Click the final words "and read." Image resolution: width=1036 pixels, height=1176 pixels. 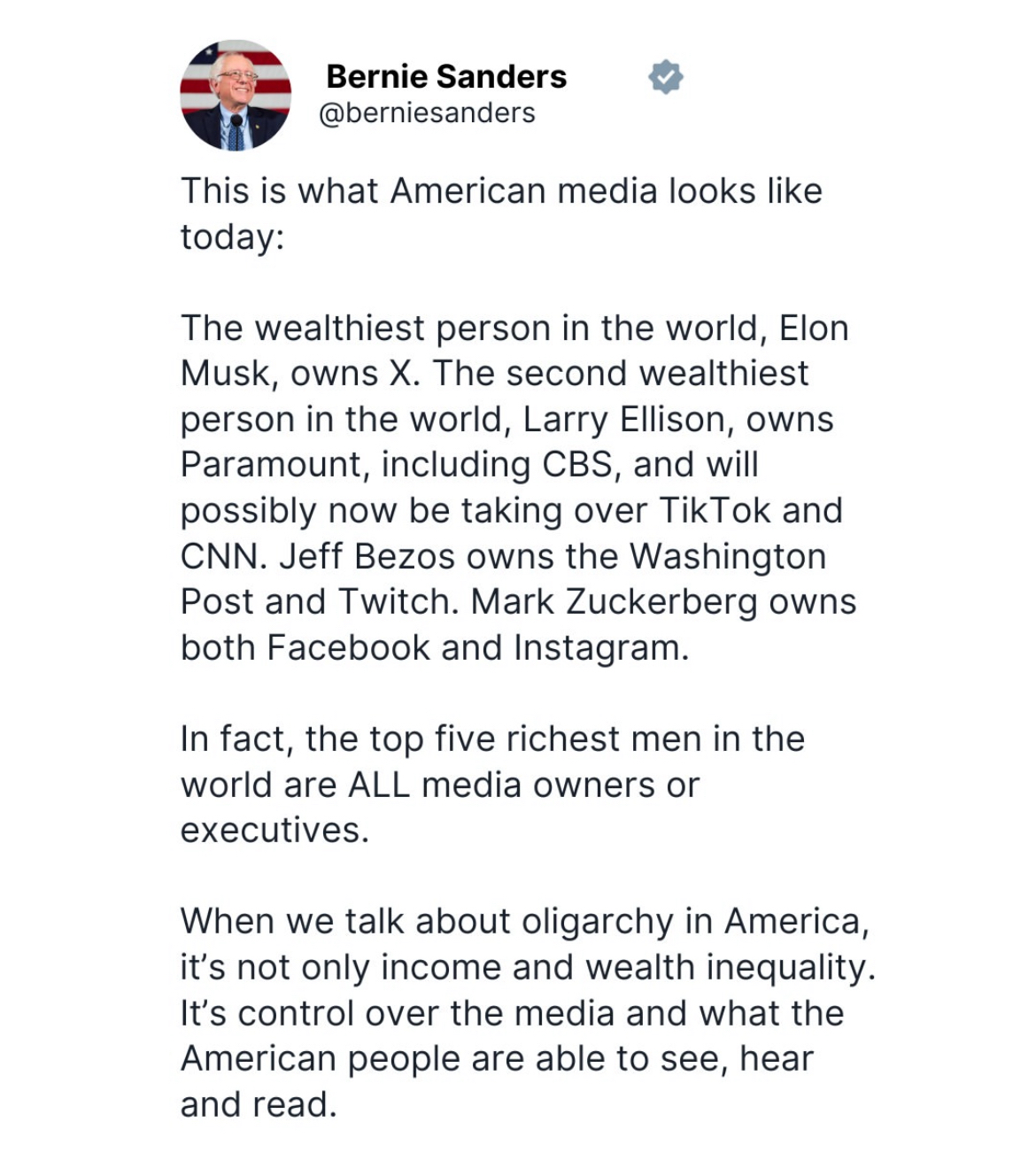tap(259, 1105)
